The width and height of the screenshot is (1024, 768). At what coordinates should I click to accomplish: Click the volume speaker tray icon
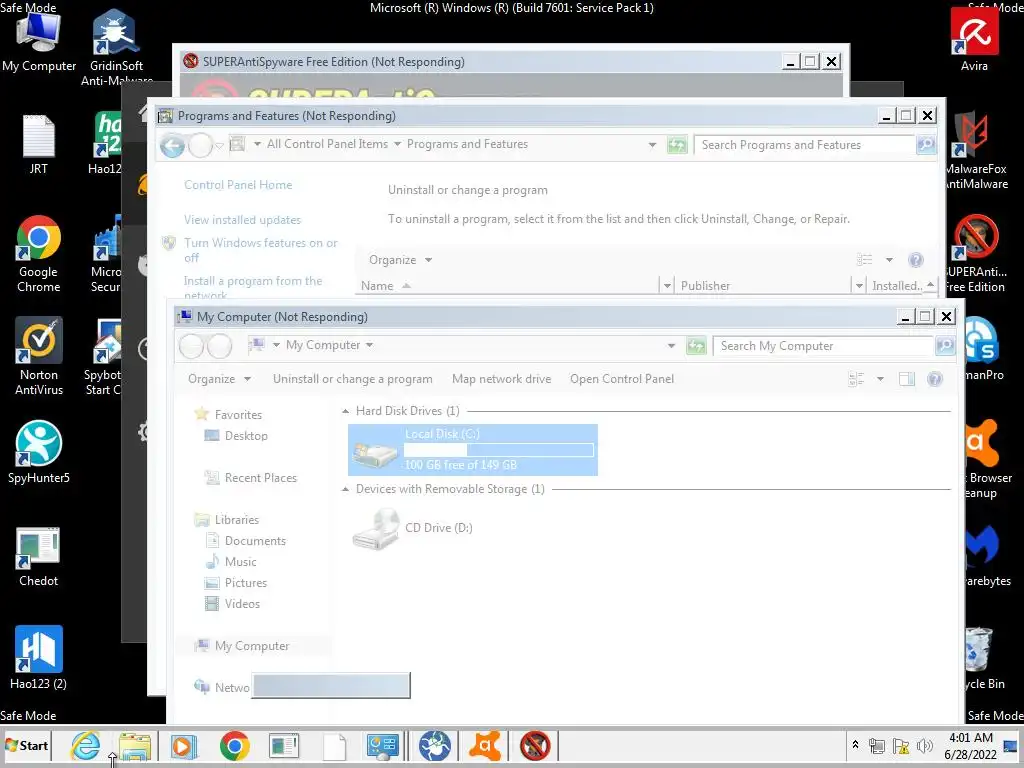(924, 746)
